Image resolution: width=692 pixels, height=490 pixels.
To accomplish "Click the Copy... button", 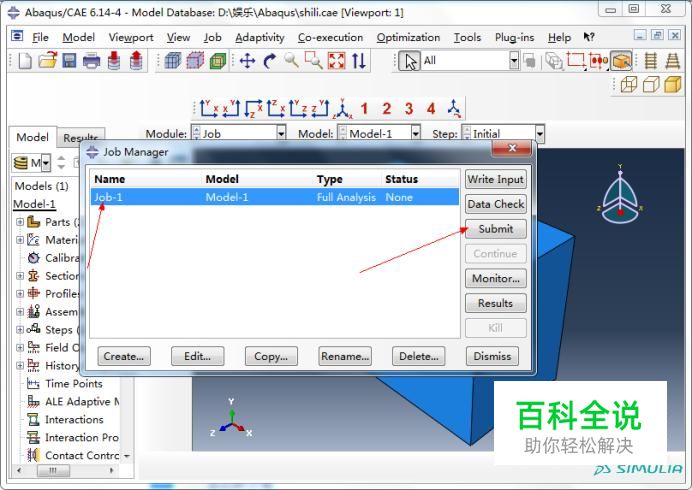I will [271, 356].
